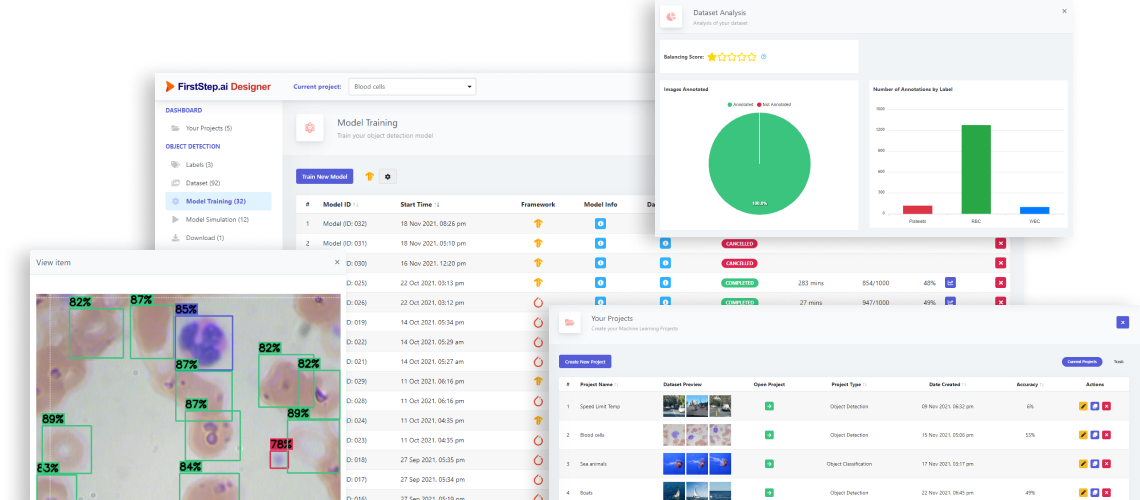Edit the Speed Limit Temp project
1140x500 pixels.
(1083, 406)
